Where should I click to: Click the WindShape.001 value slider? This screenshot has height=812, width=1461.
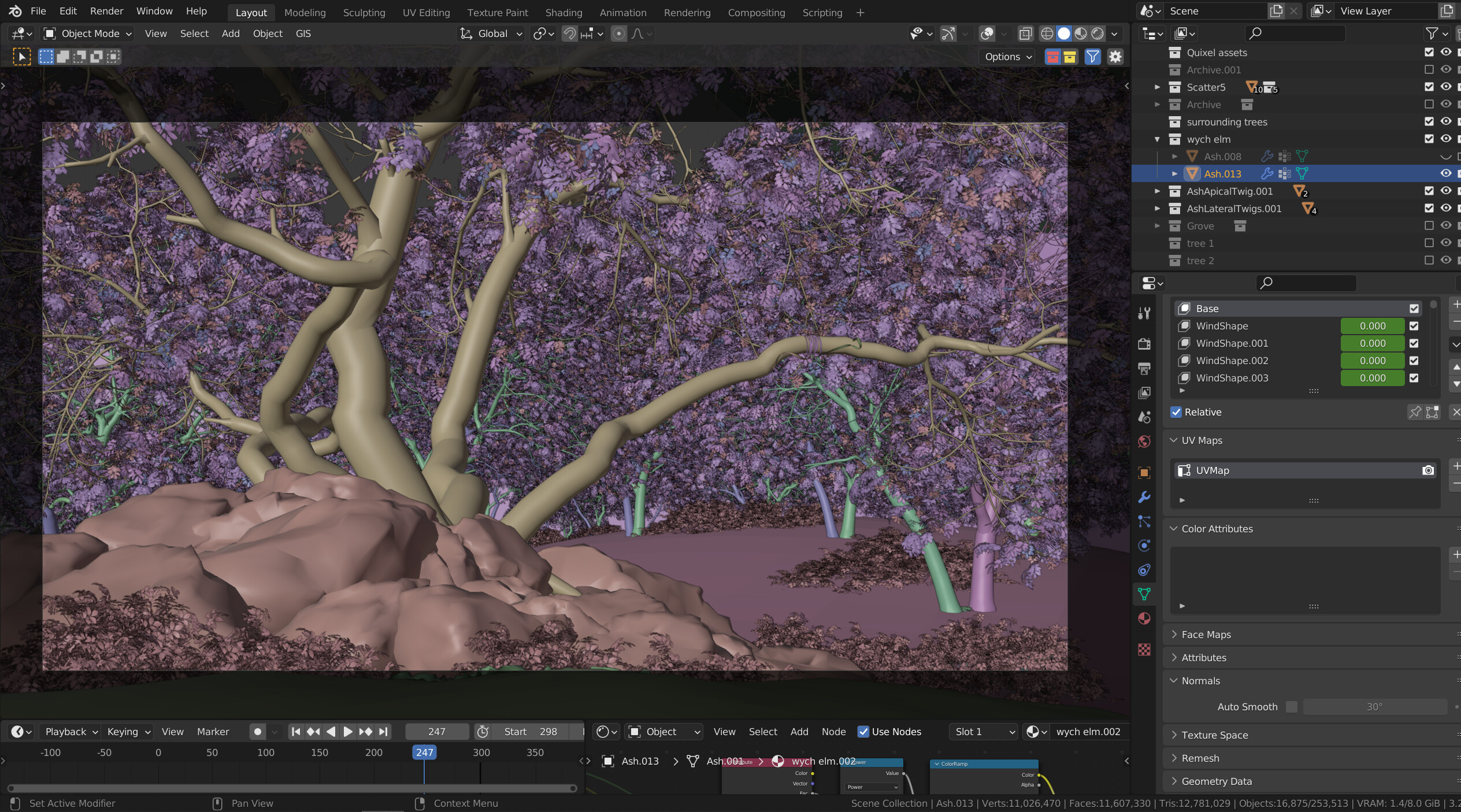(x=1373, y=343)
